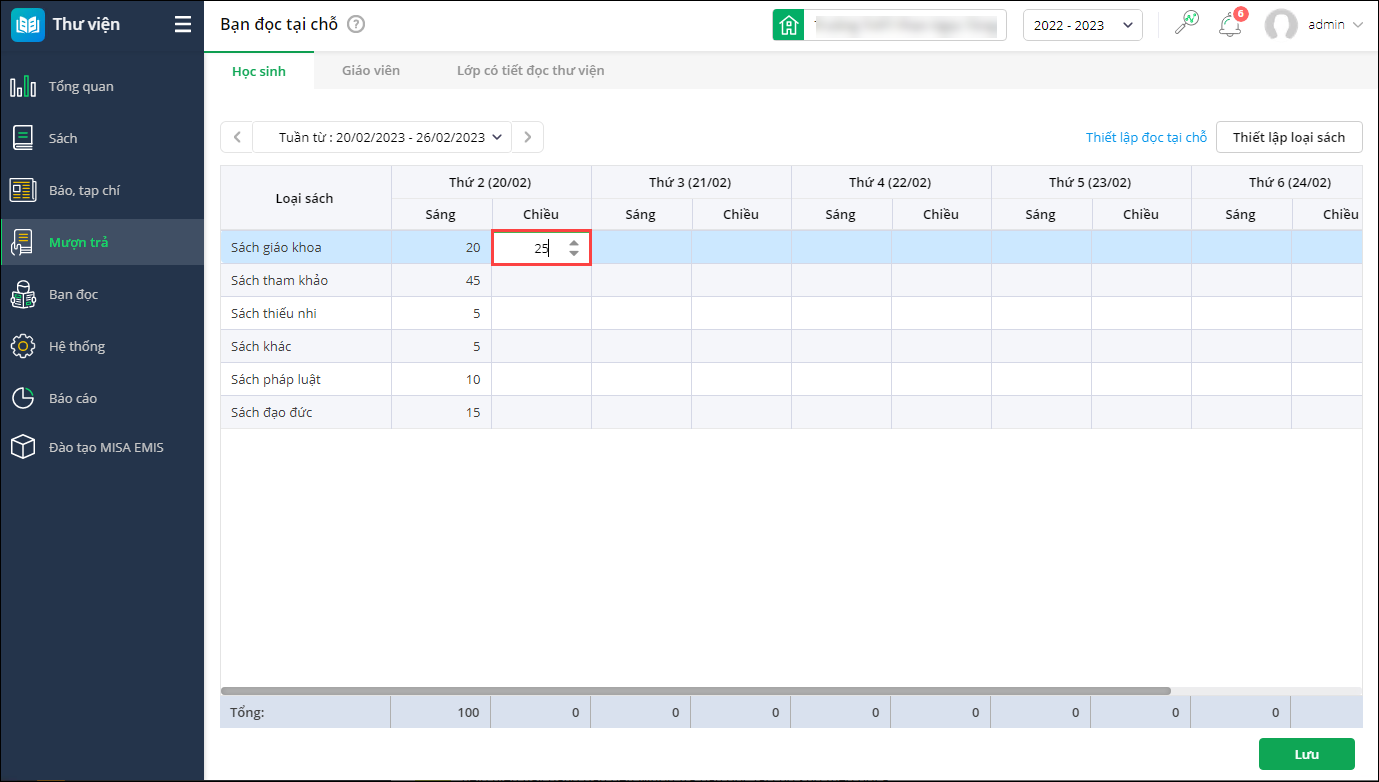Viewport: 1379px width, 782px height.
Task: Click the Sáng subheader under Thứ 2 (20/02)
Action: (x=441, y=214)
